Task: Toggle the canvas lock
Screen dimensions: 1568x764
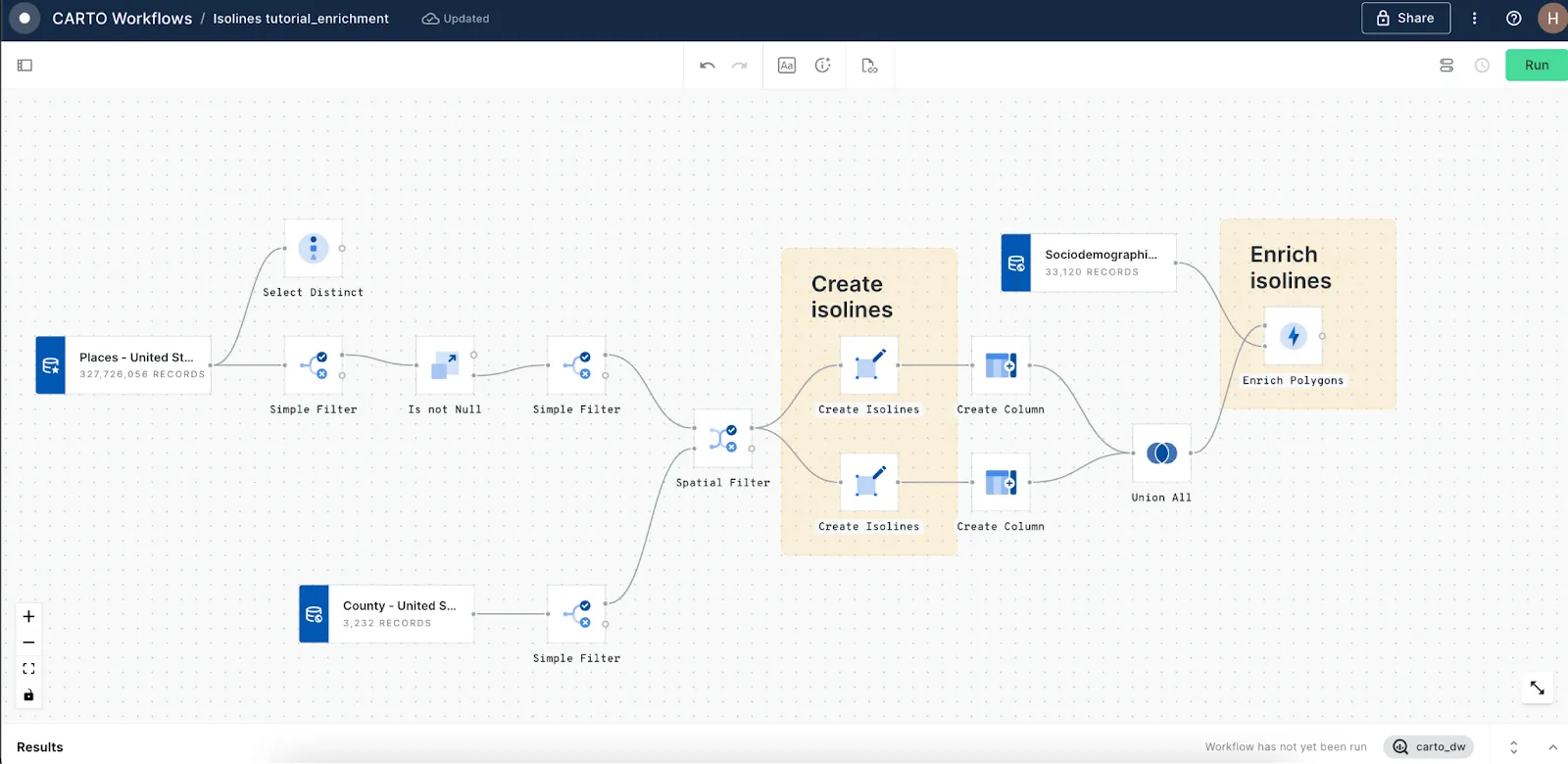Action: click(x=28, y=695)
